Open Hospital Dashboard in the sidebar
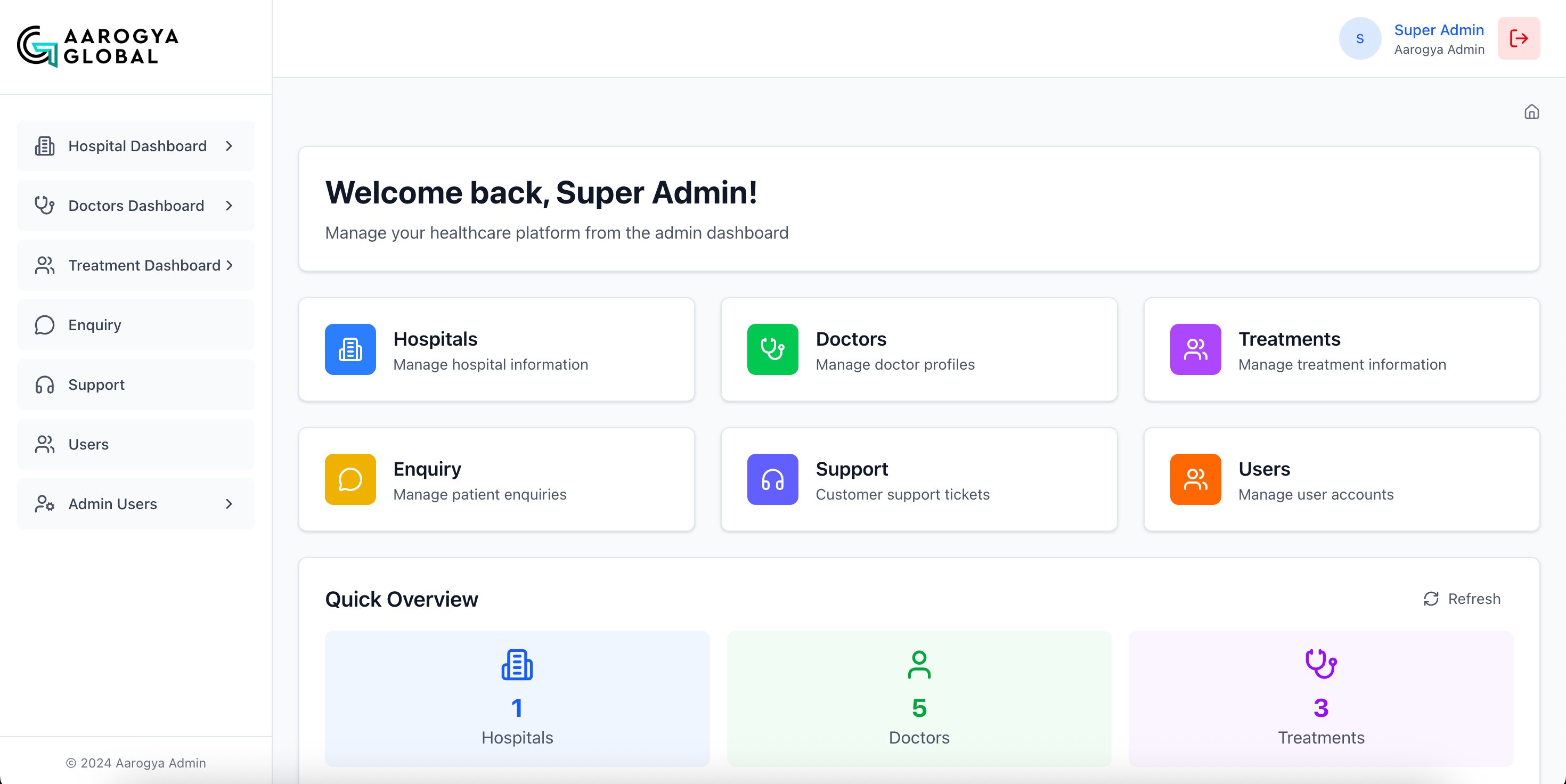 pyautogui.click(x=136, y=146)
